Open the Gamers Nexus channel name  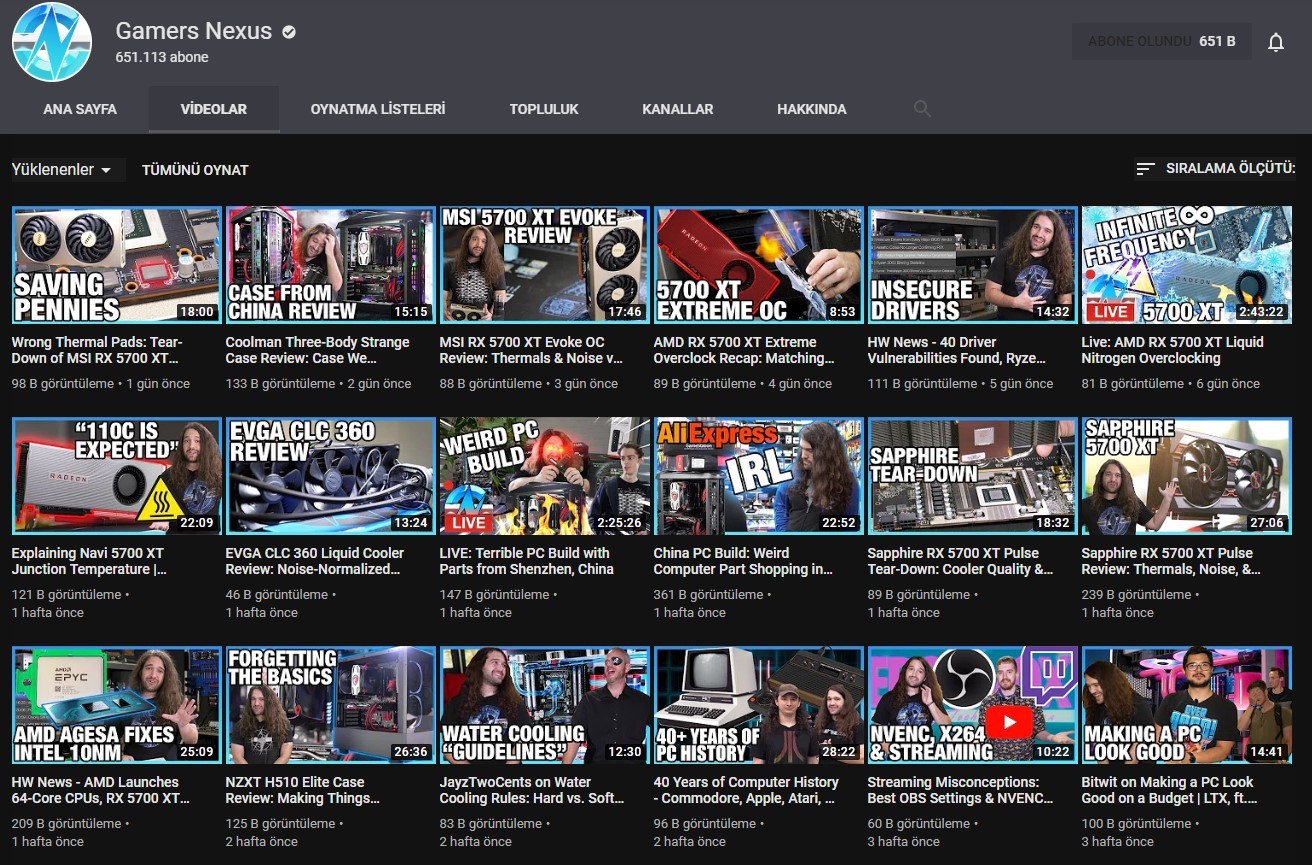coord(194,31)
